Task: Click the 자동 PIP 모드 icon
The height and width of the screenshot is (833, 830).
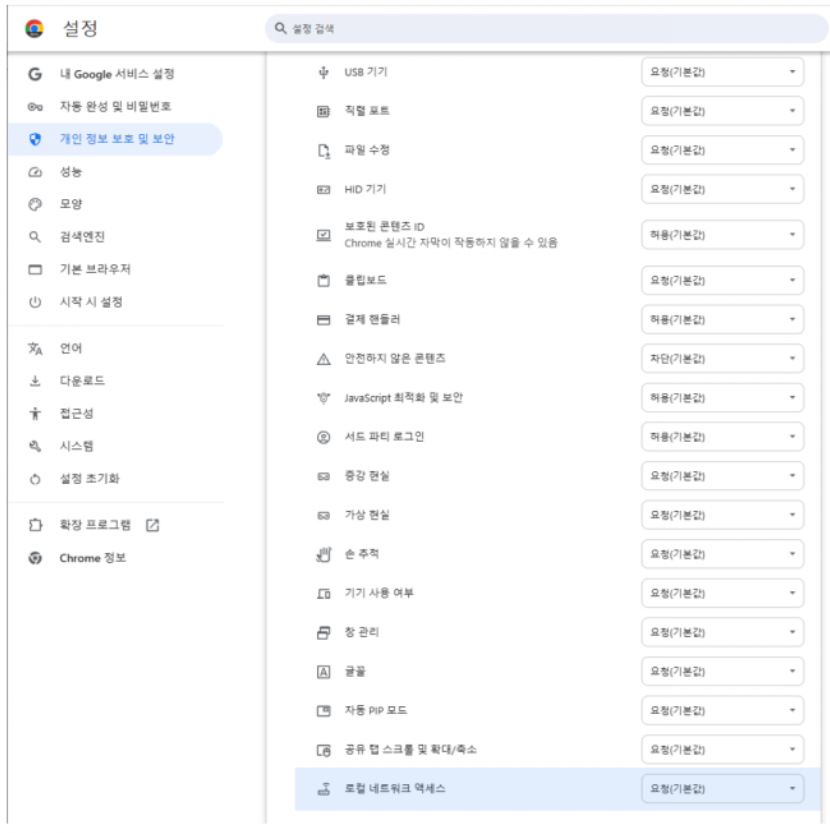Action: pos(323,711)
